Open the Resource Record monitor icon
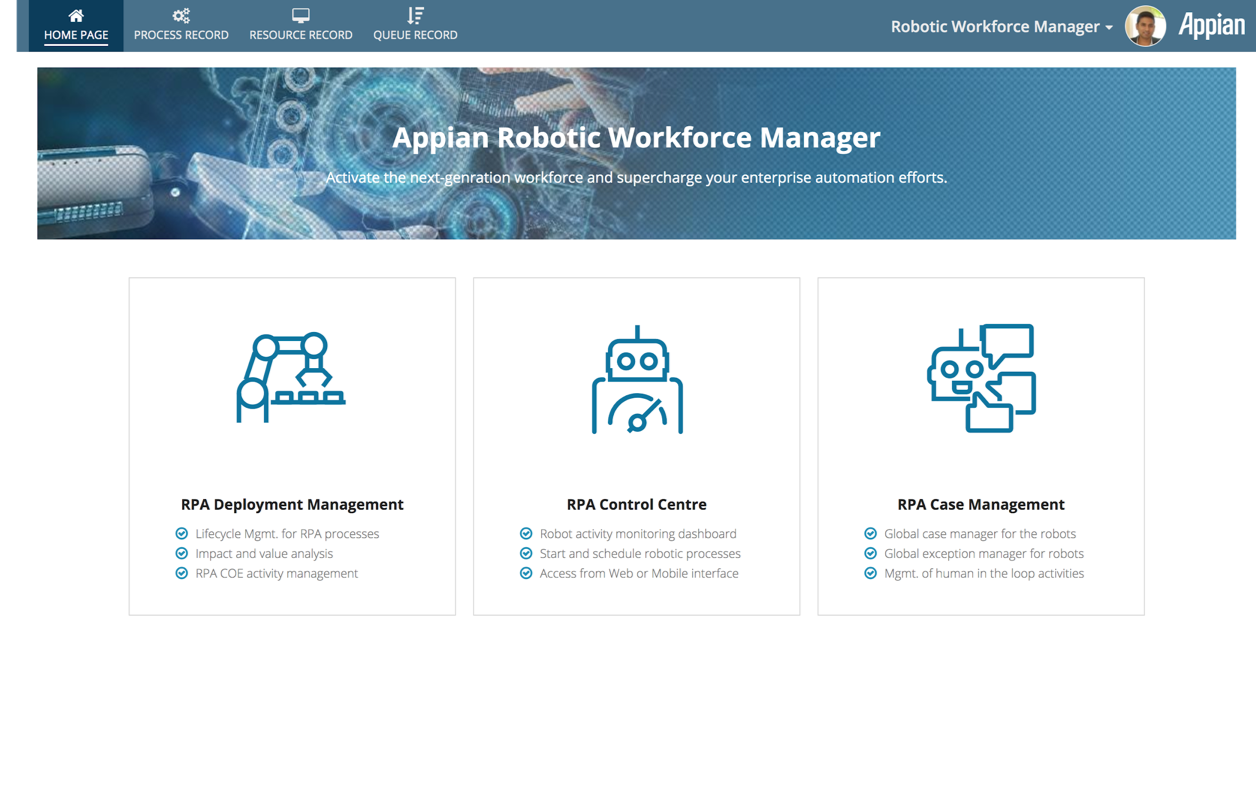1256x793 pixels. click(x=301, y=15)
